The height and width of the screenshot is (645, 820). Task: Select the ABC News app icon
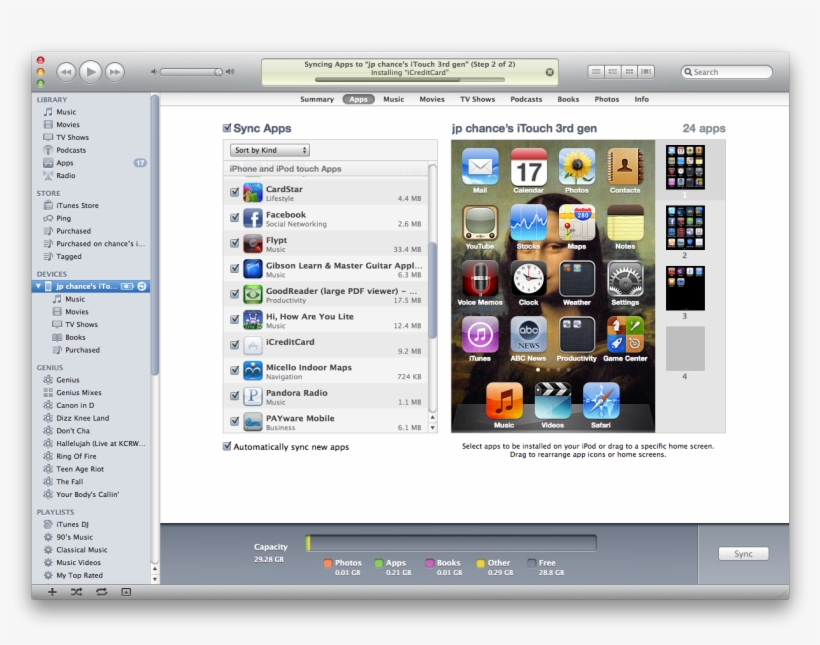[x=529, y=335]
